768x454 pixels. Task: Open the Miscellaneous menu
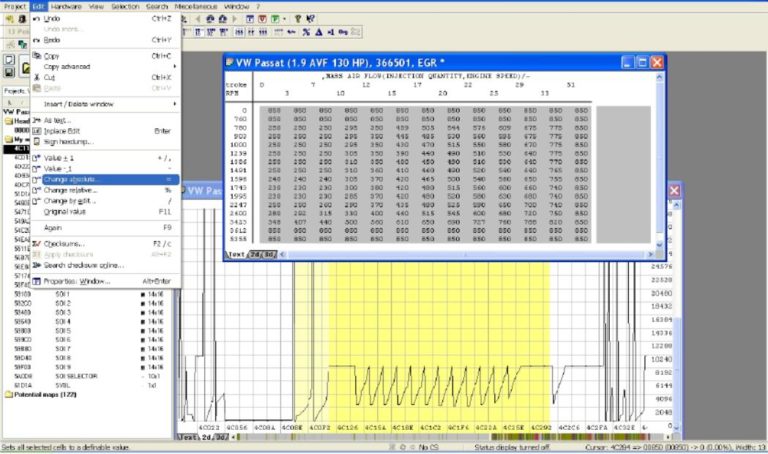pos(196,6)
